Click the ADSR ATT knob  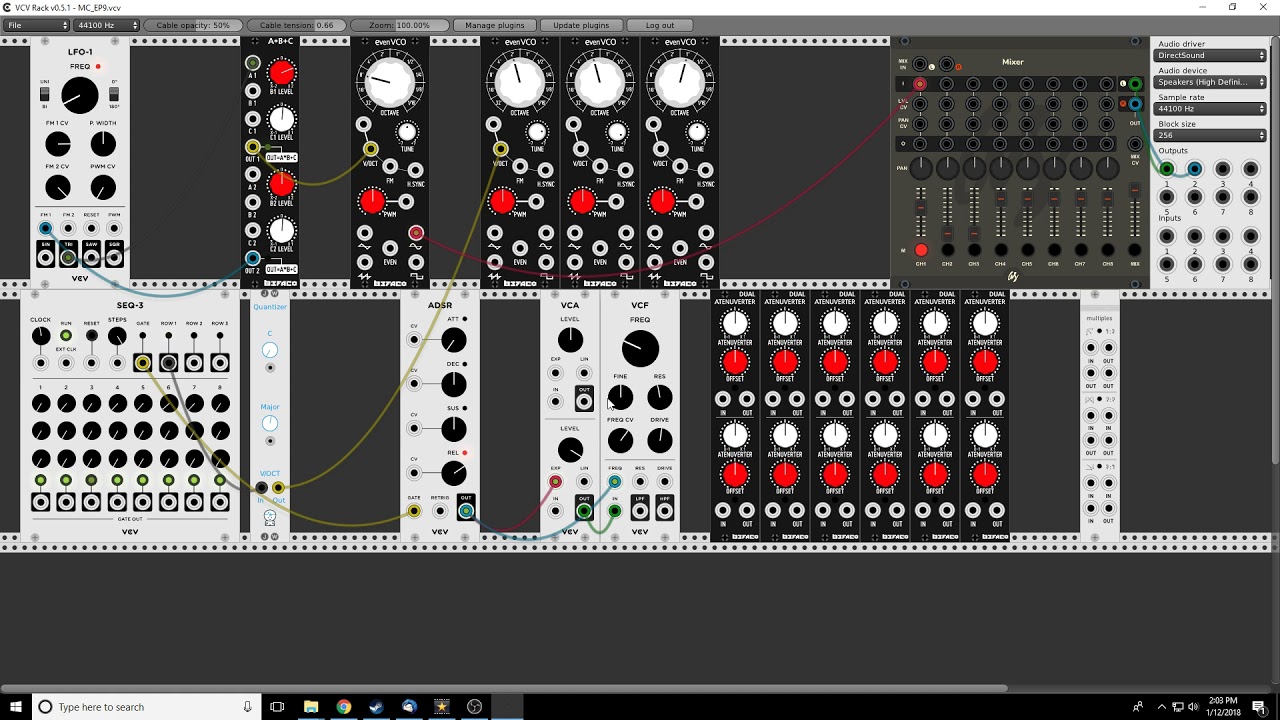[454, 341]
